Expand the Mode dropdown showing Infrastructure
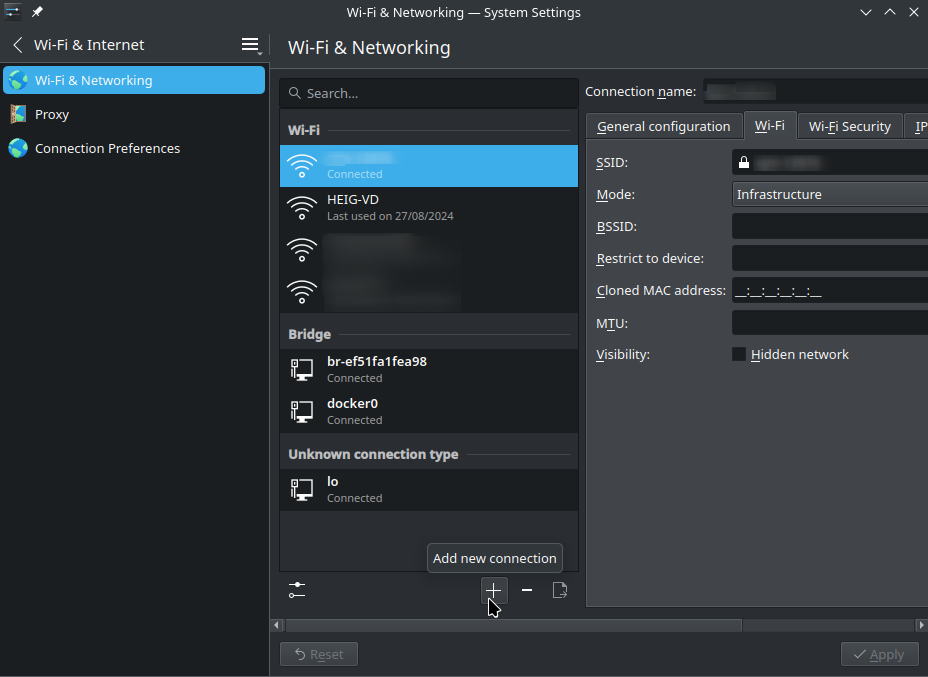Image resolution: width=928 pixels, height=677 pixels. [x=830, y=194]
